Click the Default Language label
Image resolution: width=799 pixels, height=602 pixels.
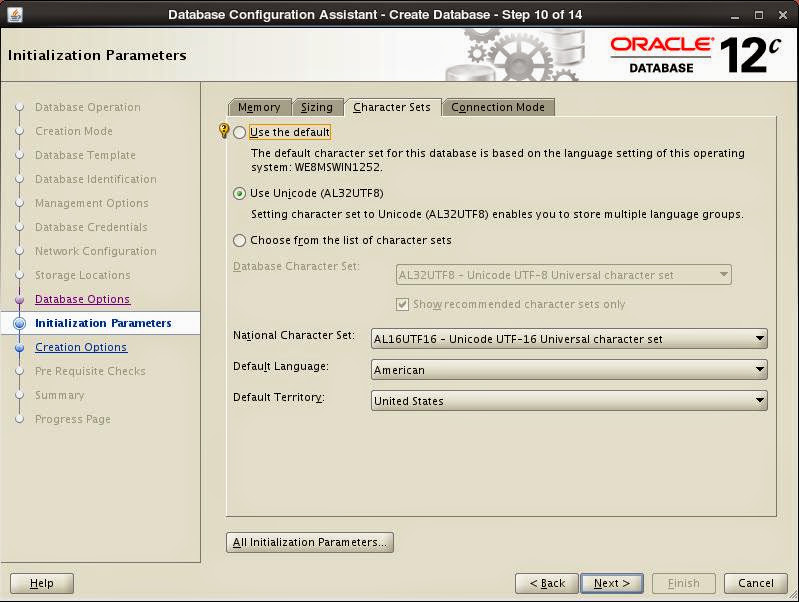point(281,367)
